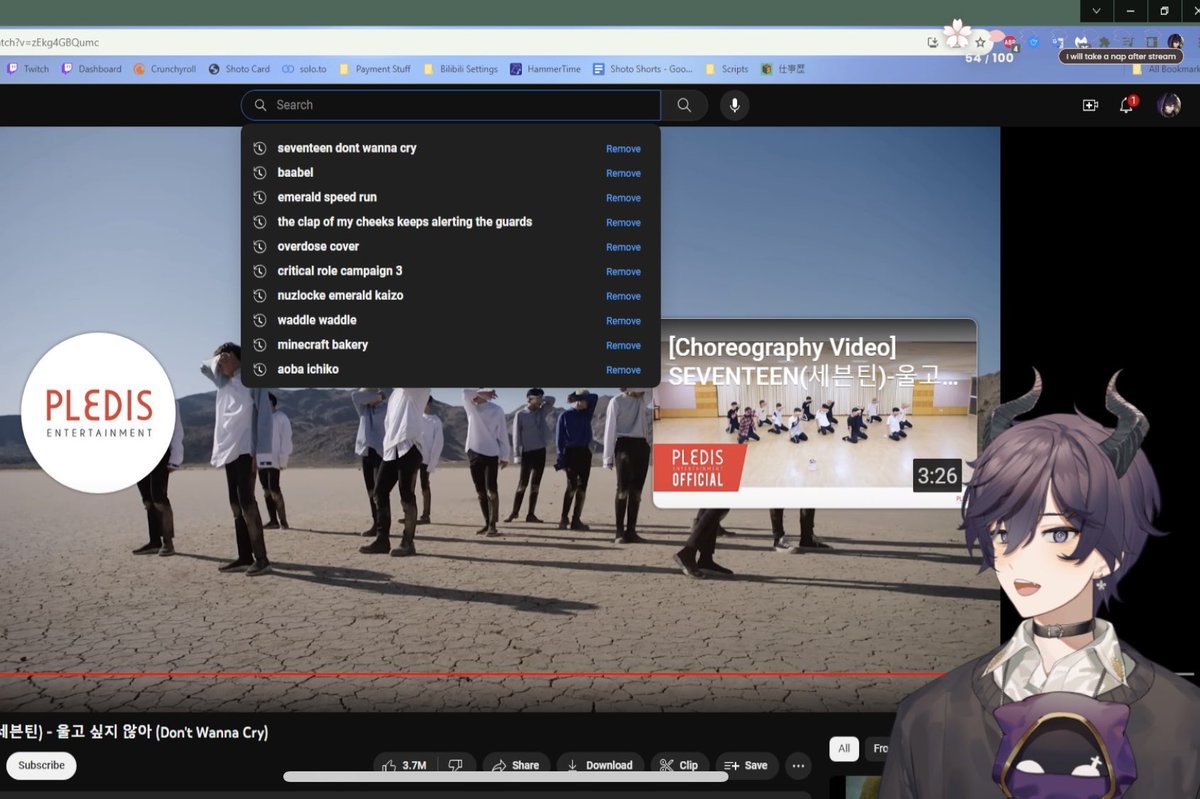Open the Bilibili Settings bookmark folder
Screen dimensions: 1200x799
click(x=460, y=69)
